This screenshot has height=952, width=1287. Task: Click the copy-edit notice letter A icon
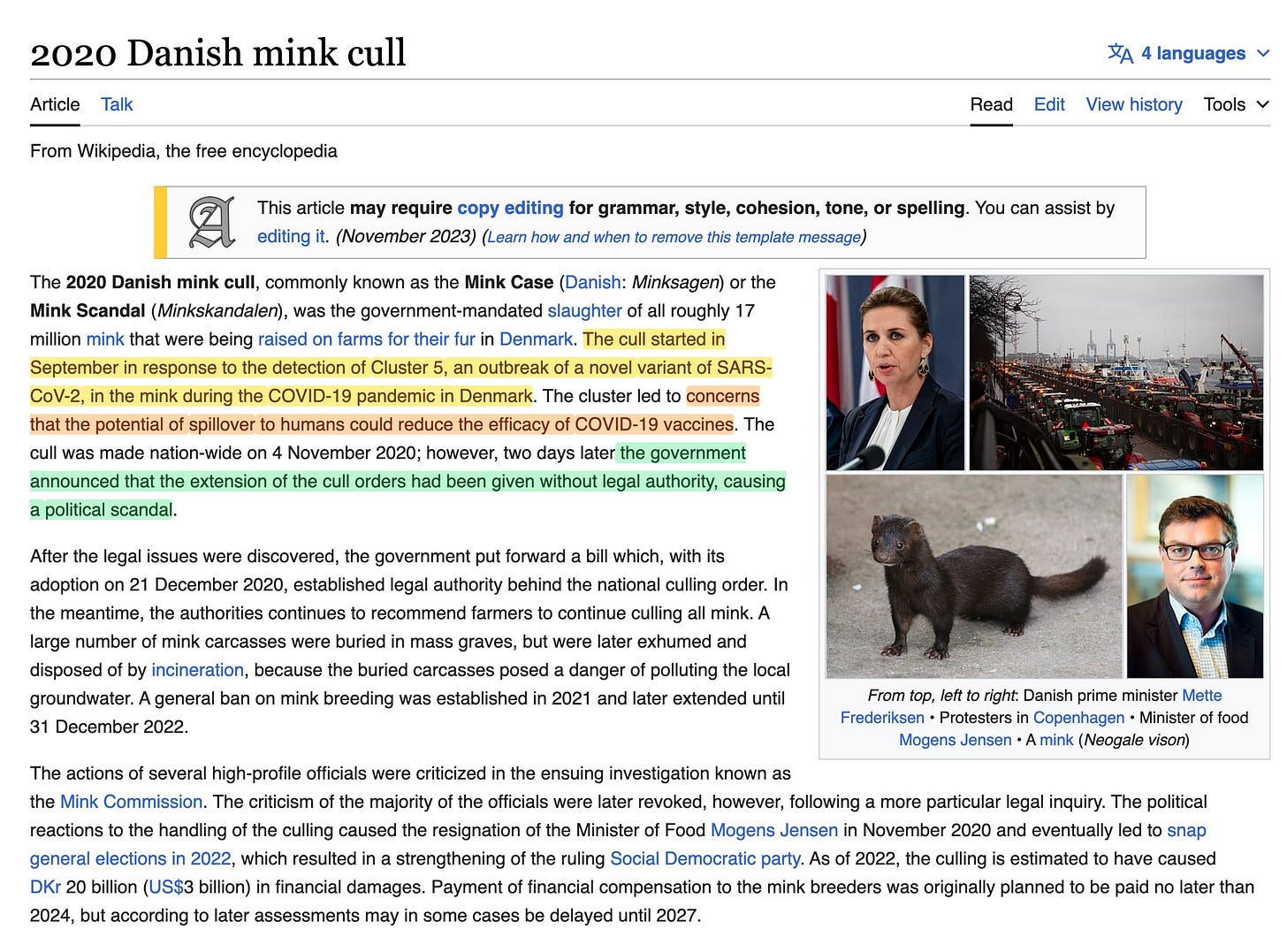[212, 222]
